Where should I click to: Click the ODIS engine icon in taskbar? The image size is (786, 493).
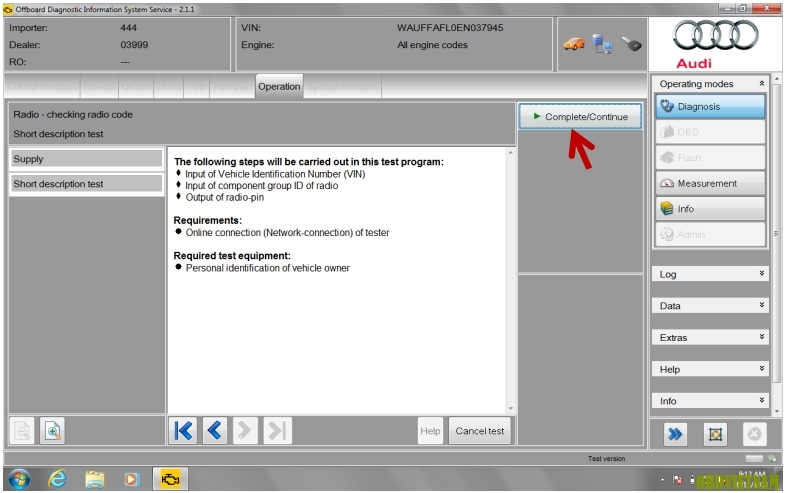pyautogui.click(x=170, y=479)
